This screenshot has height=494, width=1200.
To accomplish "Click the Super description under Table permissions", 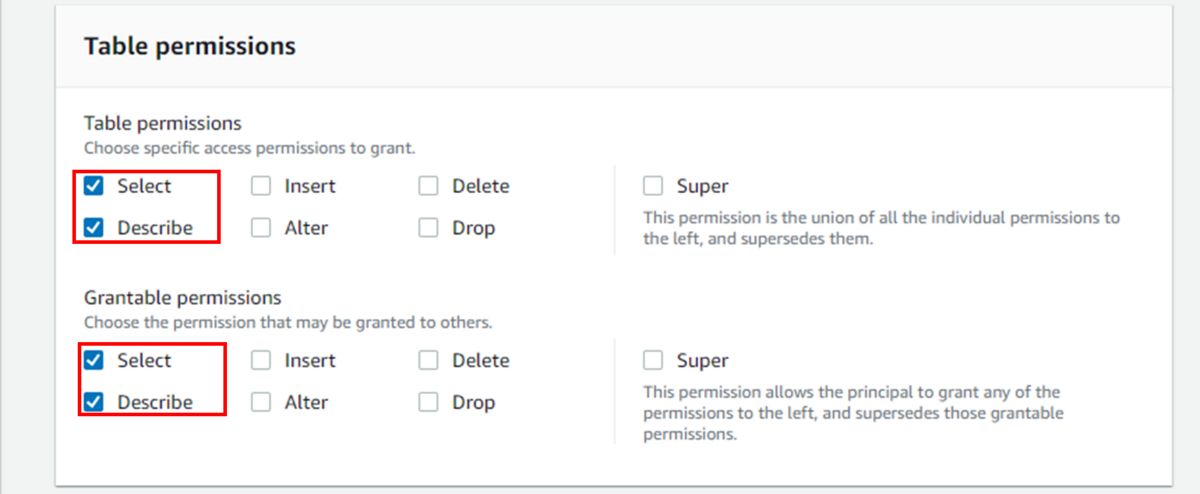I will click(x=880, y=228).
